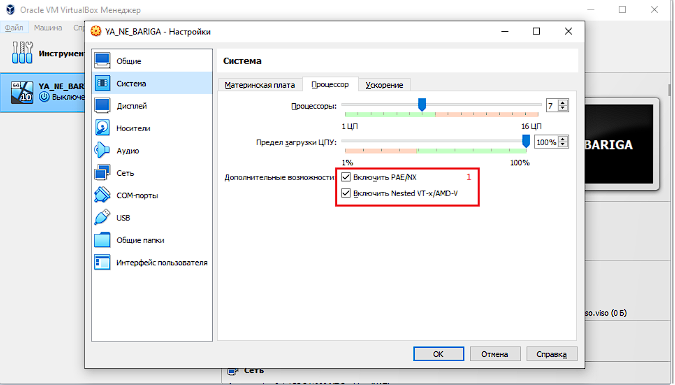The image size is (675, 385).
Task: Open the Сеть network icon
Action: point(102,173)
